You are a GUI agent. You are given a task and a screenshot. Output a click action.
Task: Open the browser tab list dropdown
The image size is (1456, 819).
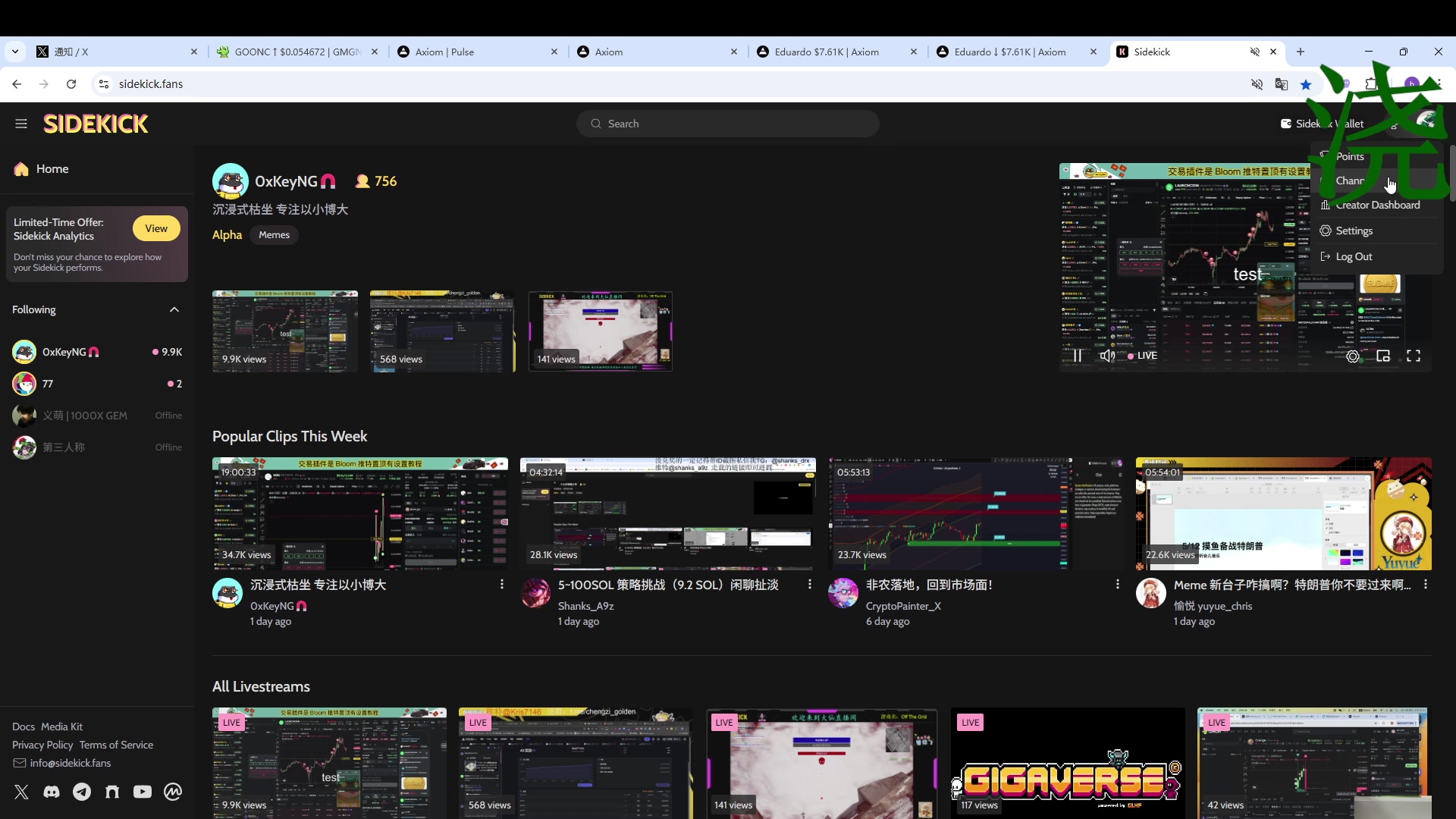tap(15, 52)
